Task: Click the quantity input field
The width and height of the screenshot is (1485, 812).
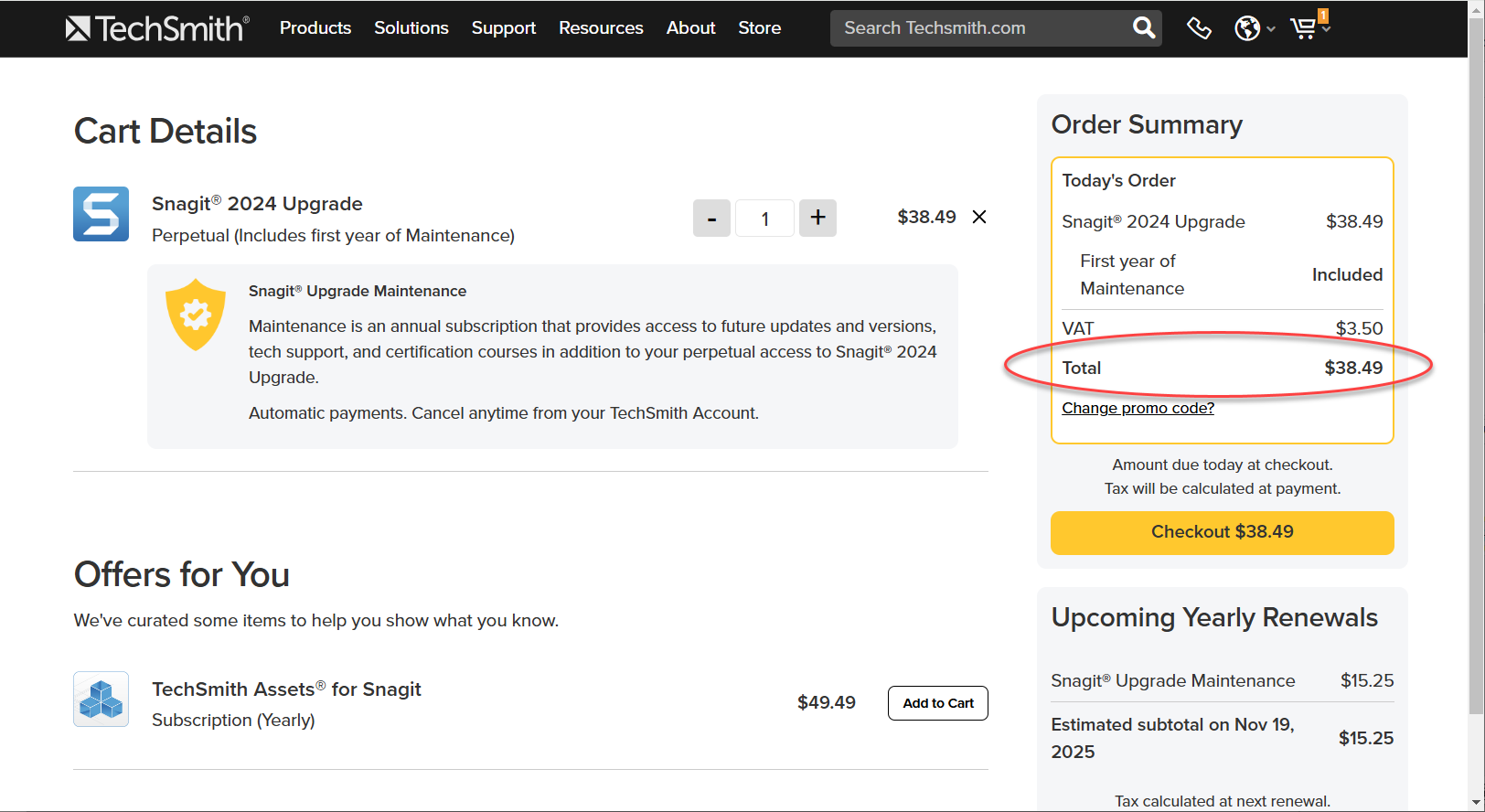Action: [764, 218]
